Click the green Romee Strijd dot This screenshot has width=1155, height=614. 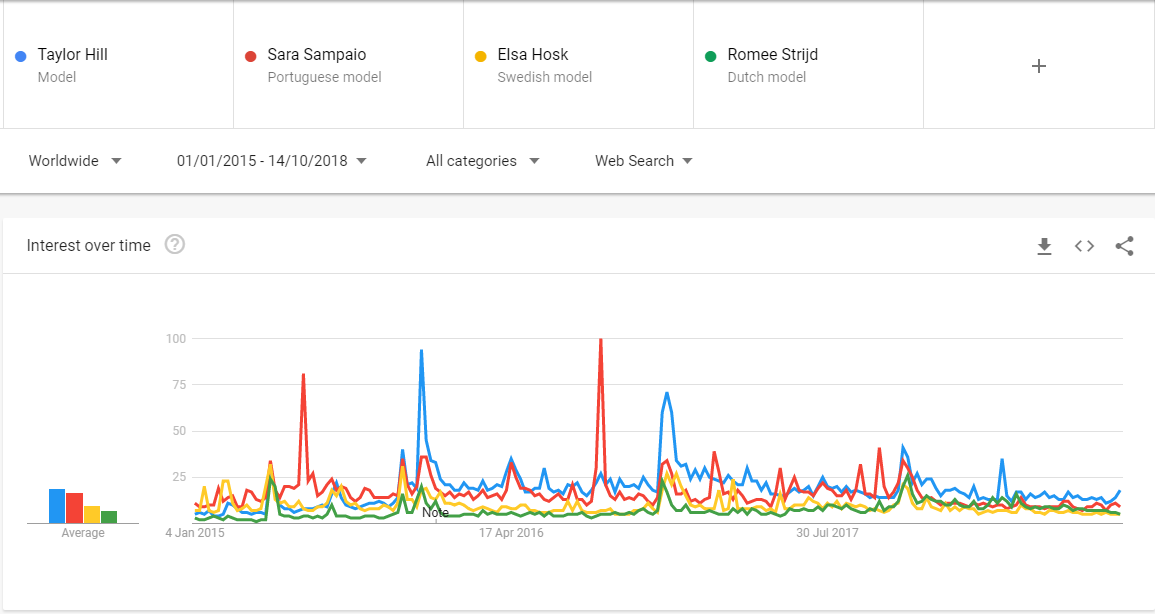pyautogui.click(x=711, y=56)
